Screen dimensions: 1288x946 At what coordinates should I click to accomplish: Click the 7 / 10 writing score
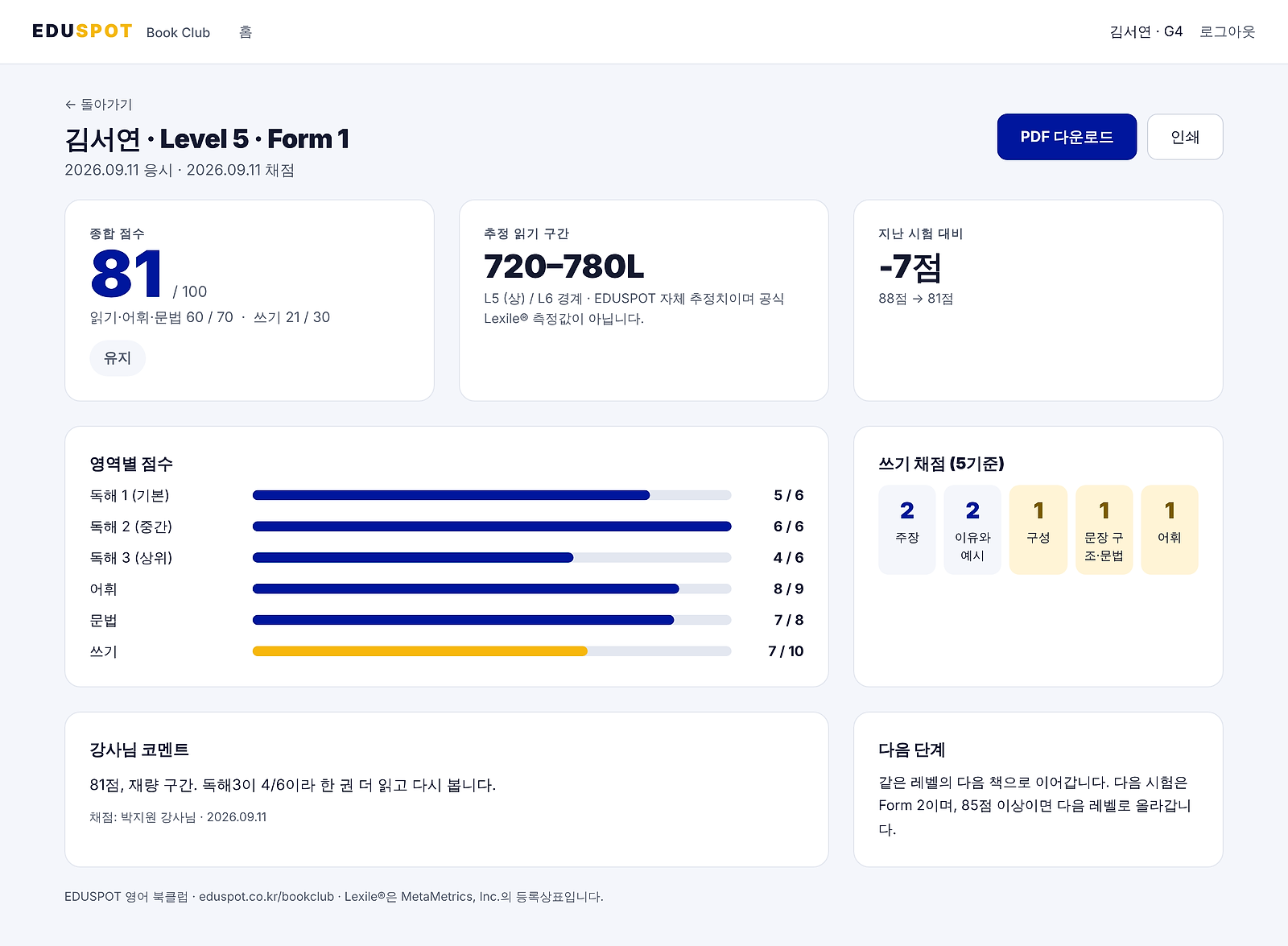(x=786, y=651)
